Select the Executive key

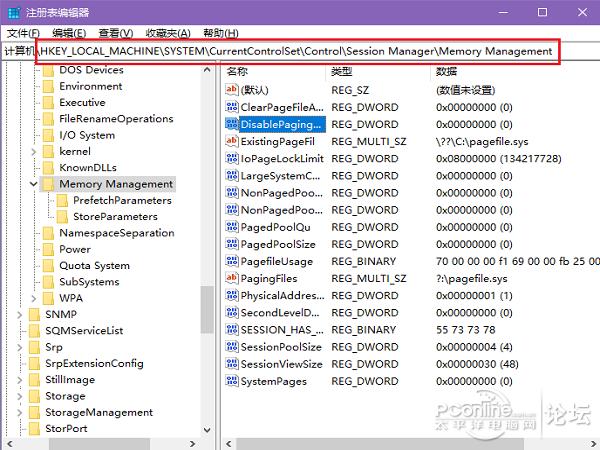(82, 103)
